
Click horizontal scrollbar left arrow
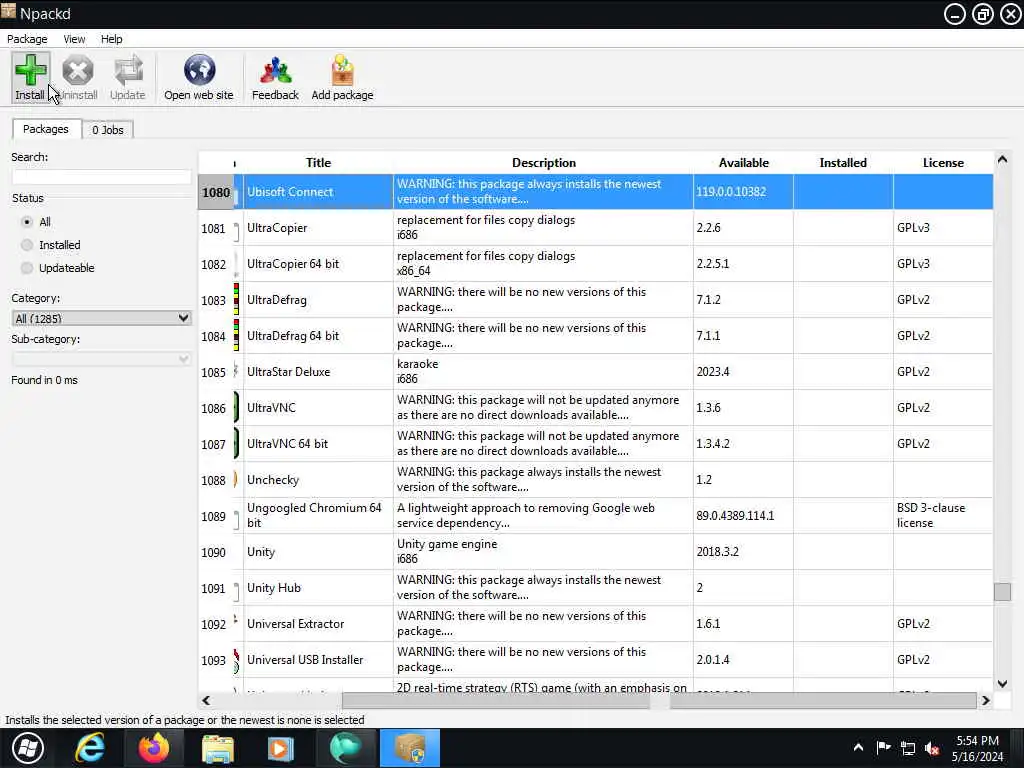coord(206,700)
